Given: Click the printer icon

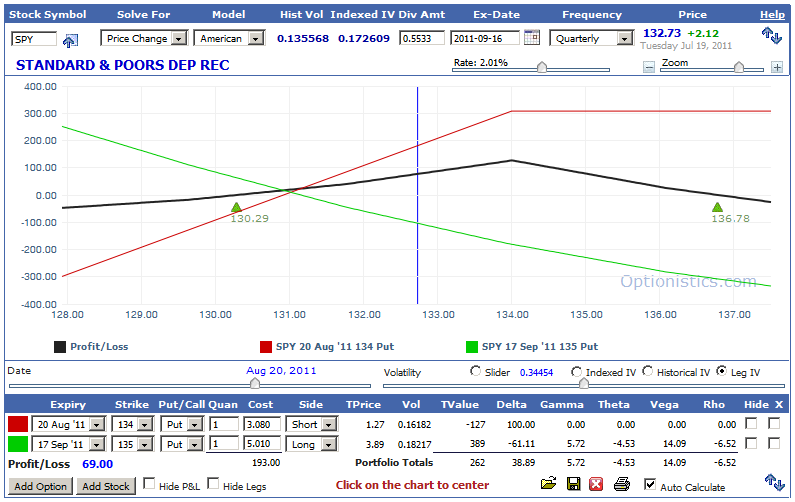Looking at the screenshot, I should [x=622, y=484].
